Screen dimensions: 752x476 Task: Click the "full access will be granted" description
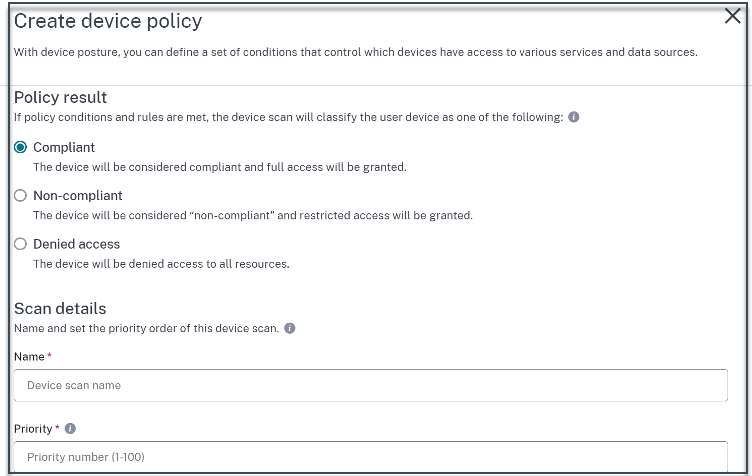220,167
